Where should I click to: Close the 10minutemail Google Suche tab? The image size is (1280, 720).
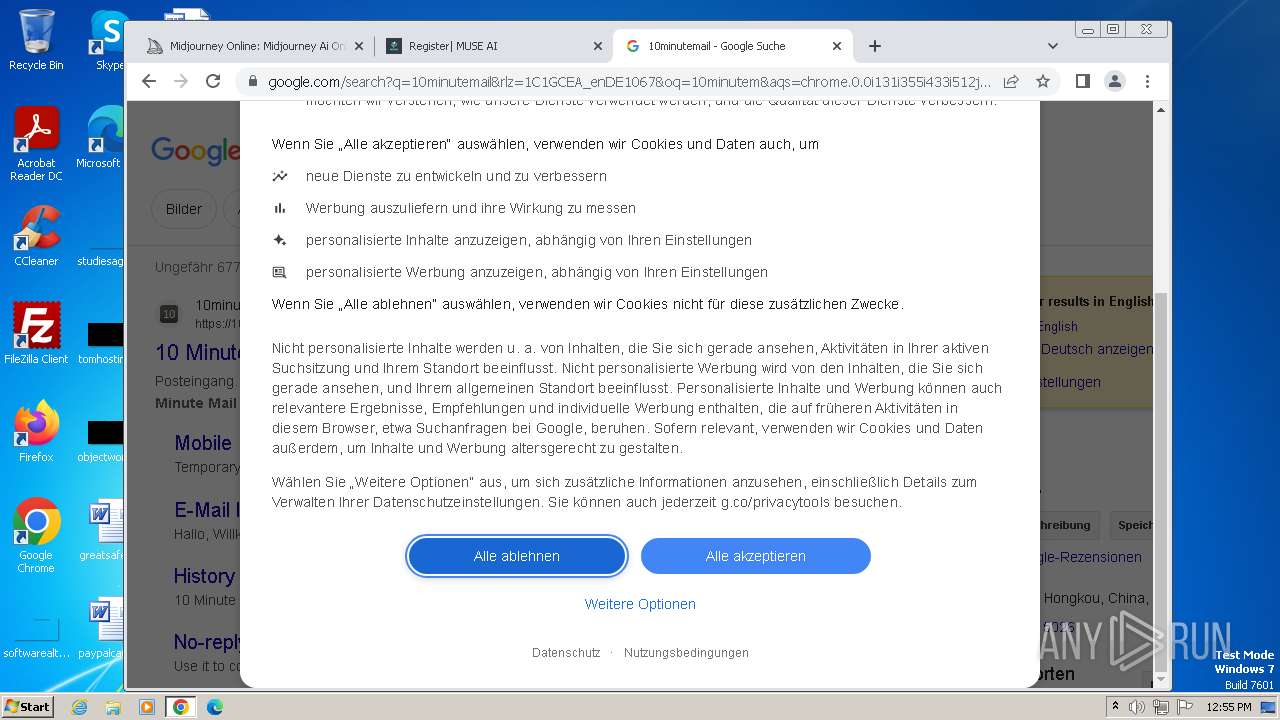[837, 46]
